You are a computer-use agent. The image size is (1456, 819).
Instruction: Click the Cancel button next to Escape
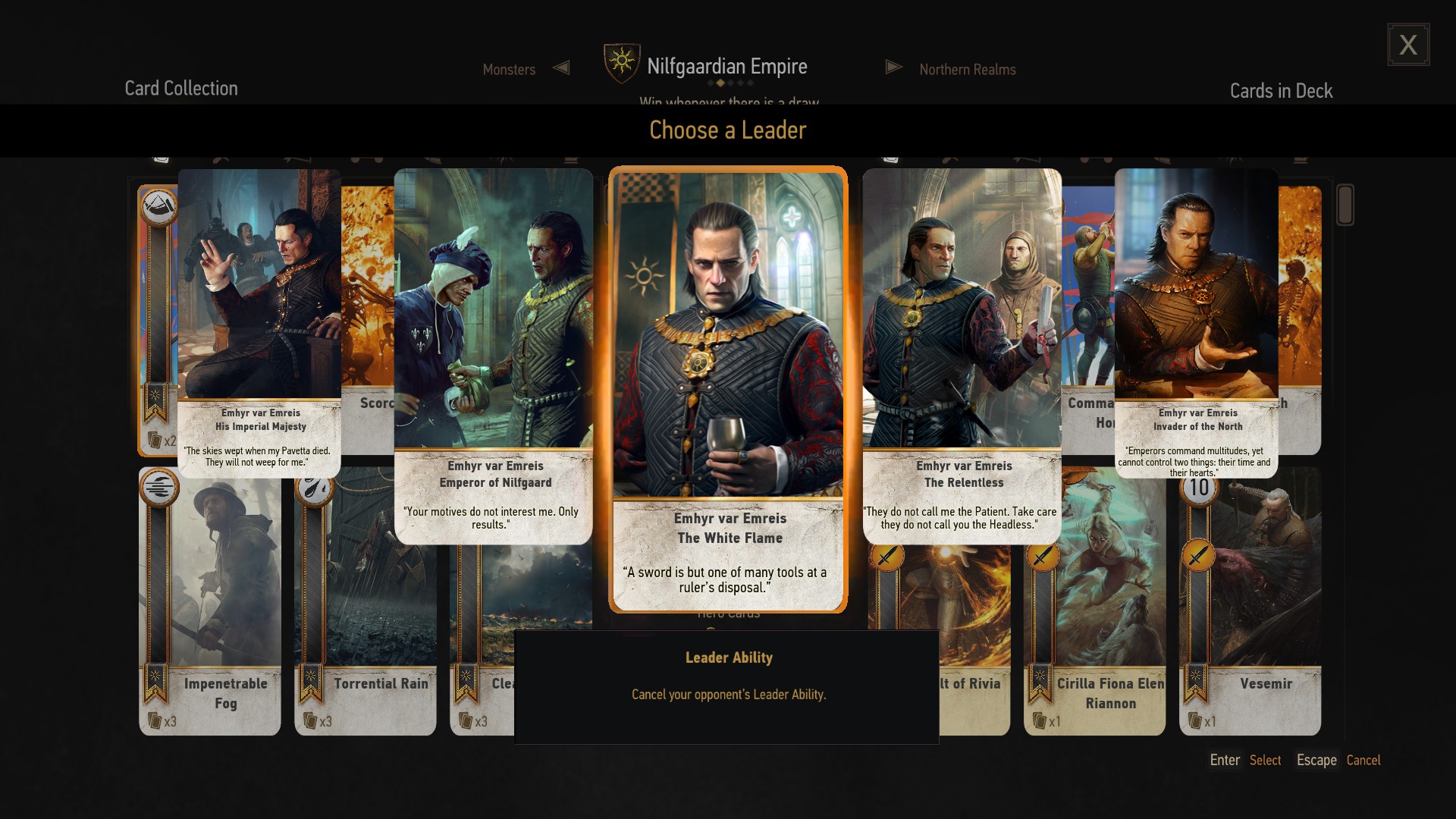point(1363,760)
